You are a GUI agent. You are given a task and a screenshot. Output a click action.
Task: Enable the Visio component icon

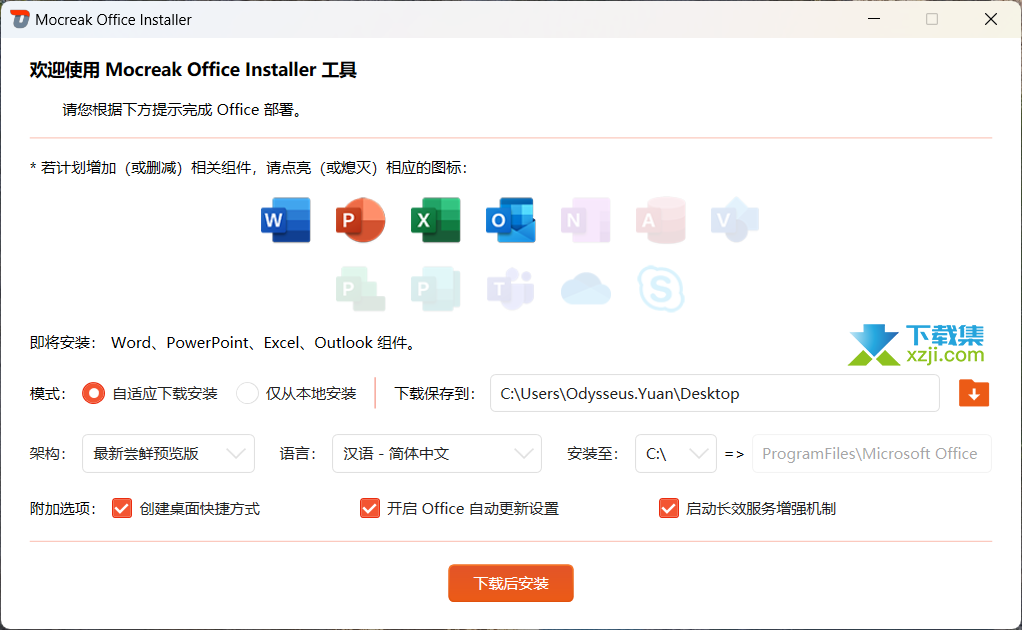(x=735, y=220)
